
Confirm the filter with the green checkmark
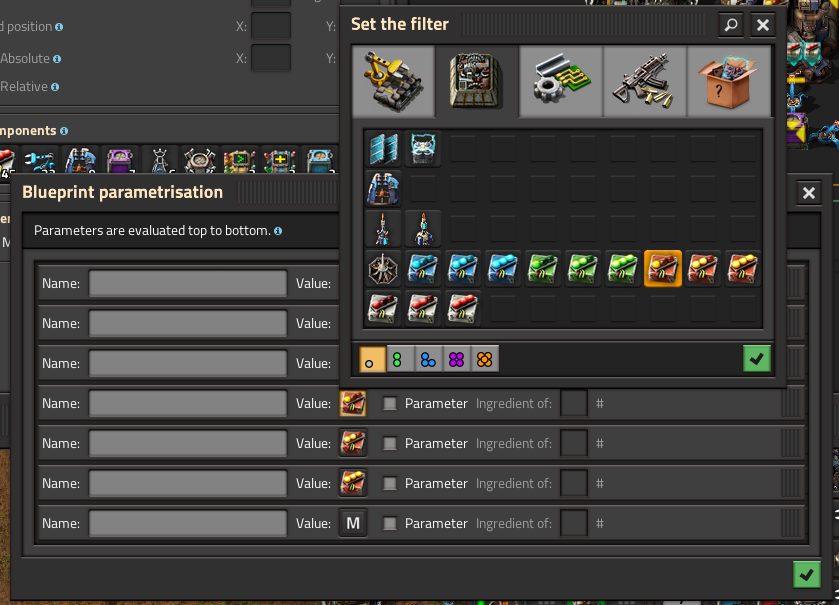[757, 358]
